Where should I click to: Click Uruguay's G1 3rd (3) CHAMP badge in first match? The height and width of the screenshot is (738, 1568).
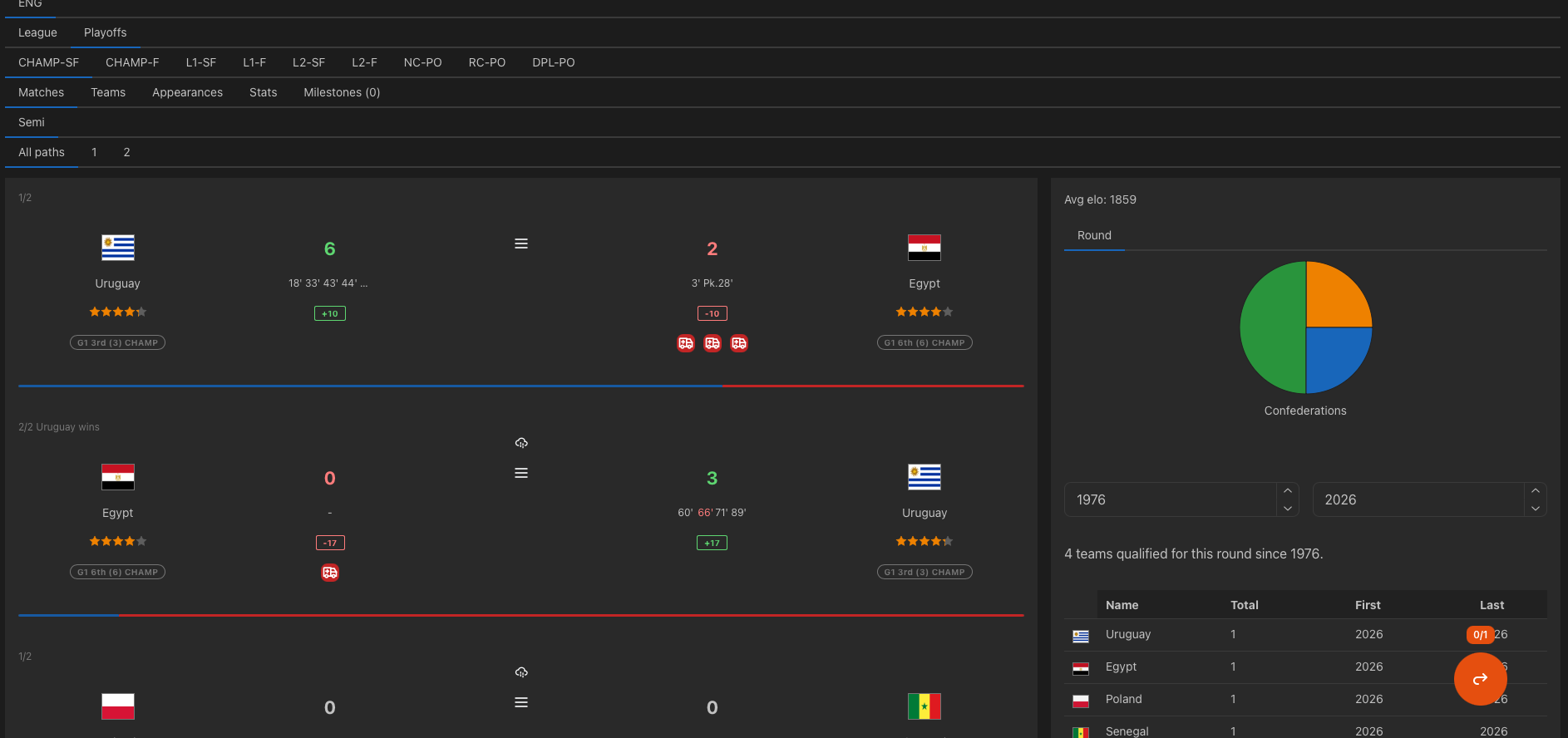[118, 342]
